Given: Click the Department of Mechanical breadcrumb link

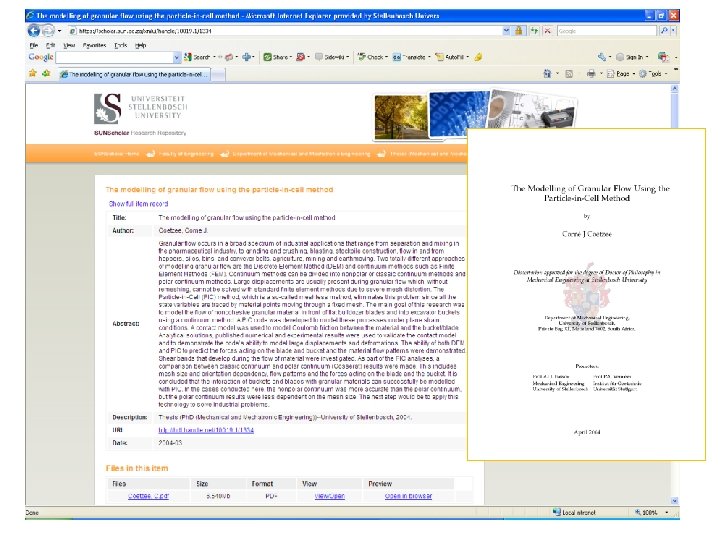Looking at the screenshot, I should (301, 154).
